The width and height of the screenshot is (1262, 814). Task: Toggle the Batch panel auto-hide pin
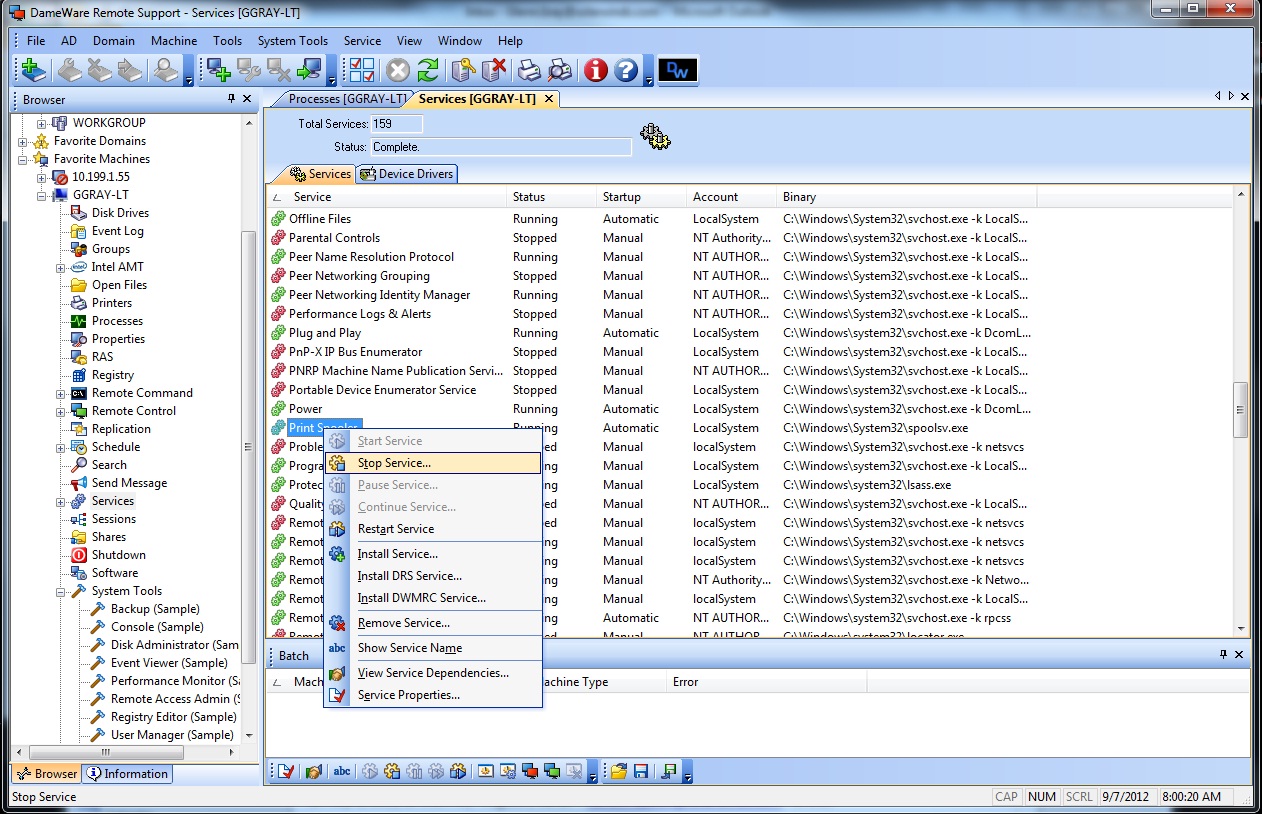pos(1223,655)
